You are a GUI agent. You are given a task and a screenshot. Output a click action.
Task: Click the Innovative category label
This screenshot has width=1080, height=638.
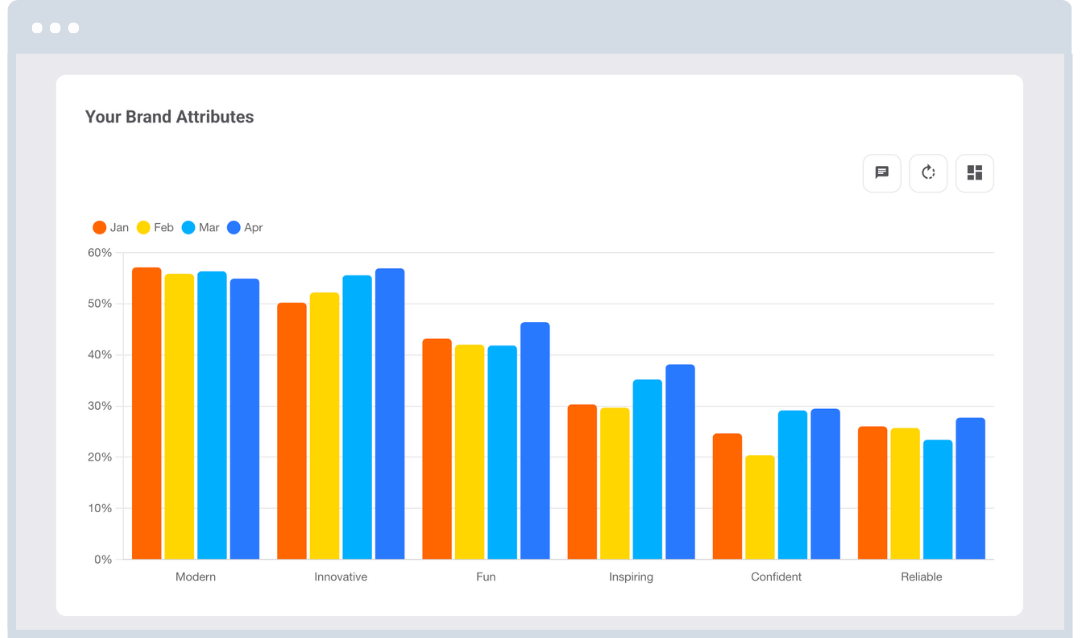point(341,577)
